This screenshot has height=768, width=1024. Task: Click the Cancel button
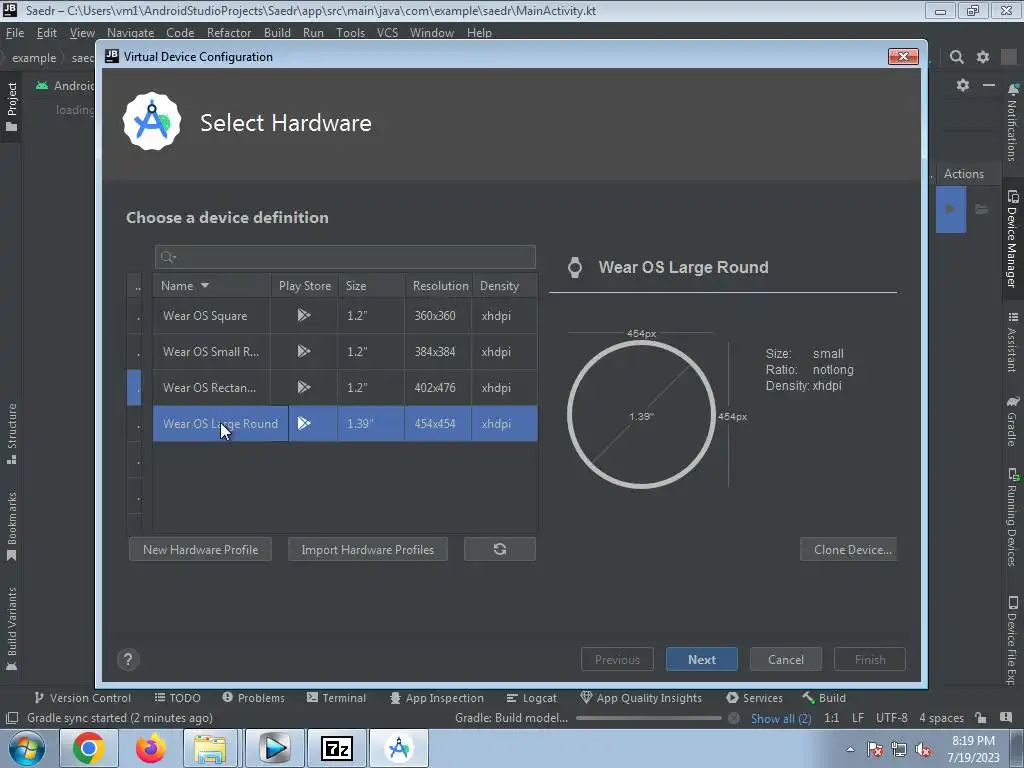[x=786, y=660]
